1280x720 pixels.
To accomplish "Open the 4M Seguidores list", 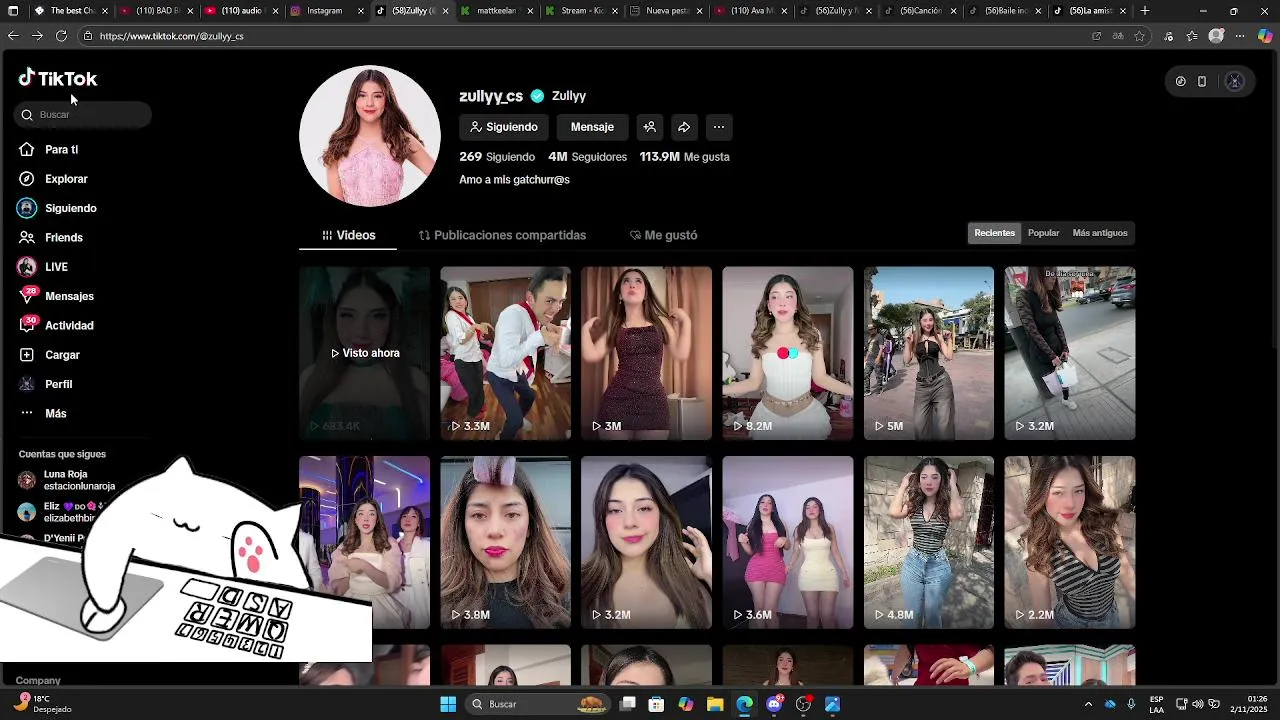I will (587, 157).
